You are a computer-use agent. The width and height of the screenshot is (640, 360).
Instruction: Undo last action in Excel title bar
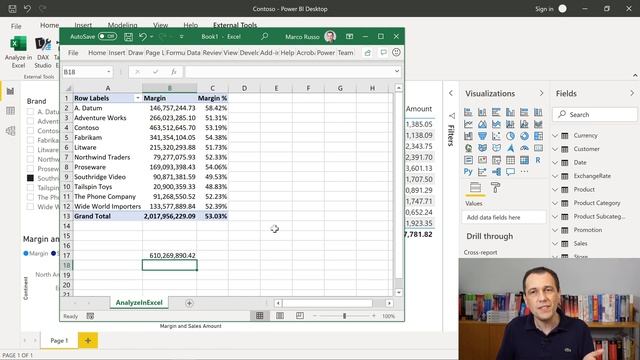(143, 37)
